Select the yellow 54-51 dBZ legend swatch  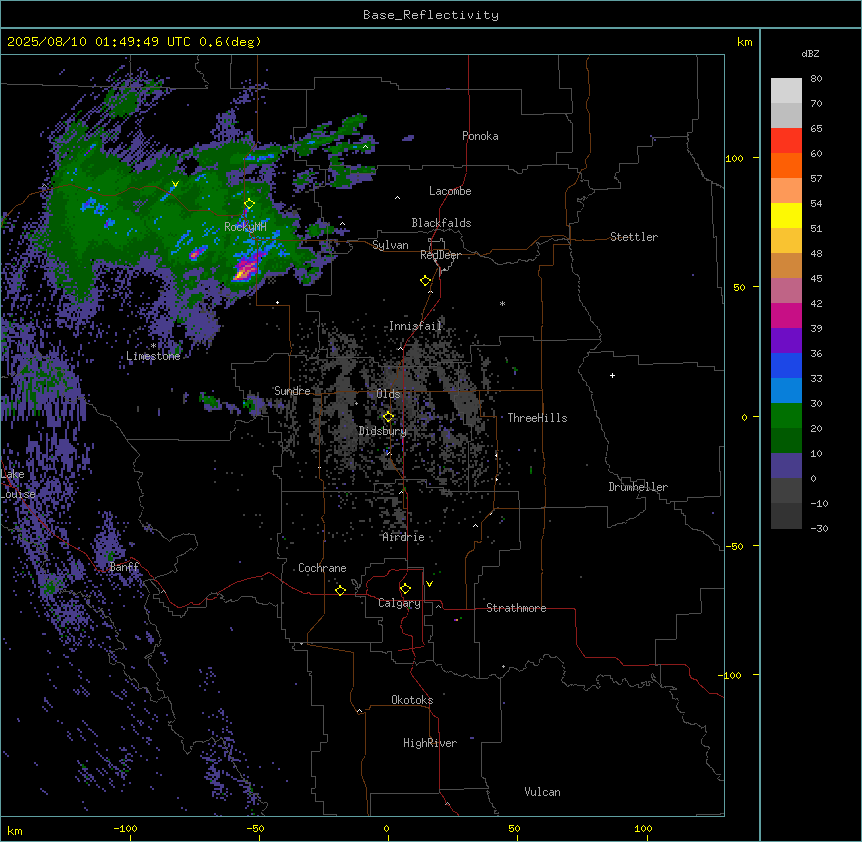(786, 216)
